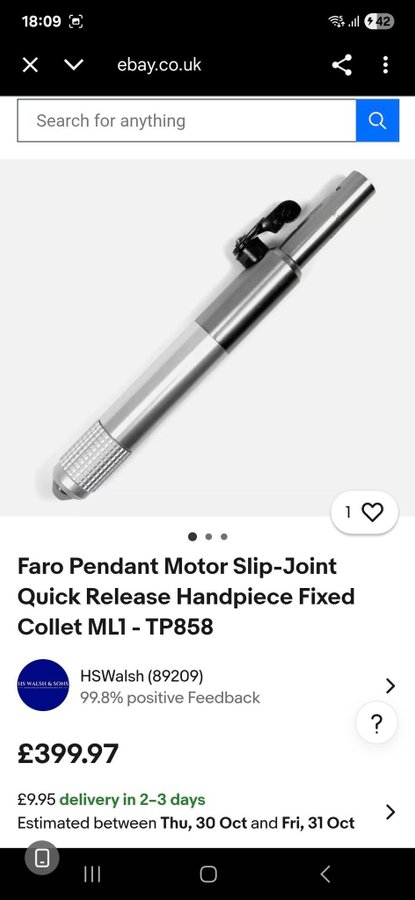
Task: Open the HSWalsh seller profile link
Action: click(x=142, y=676)
